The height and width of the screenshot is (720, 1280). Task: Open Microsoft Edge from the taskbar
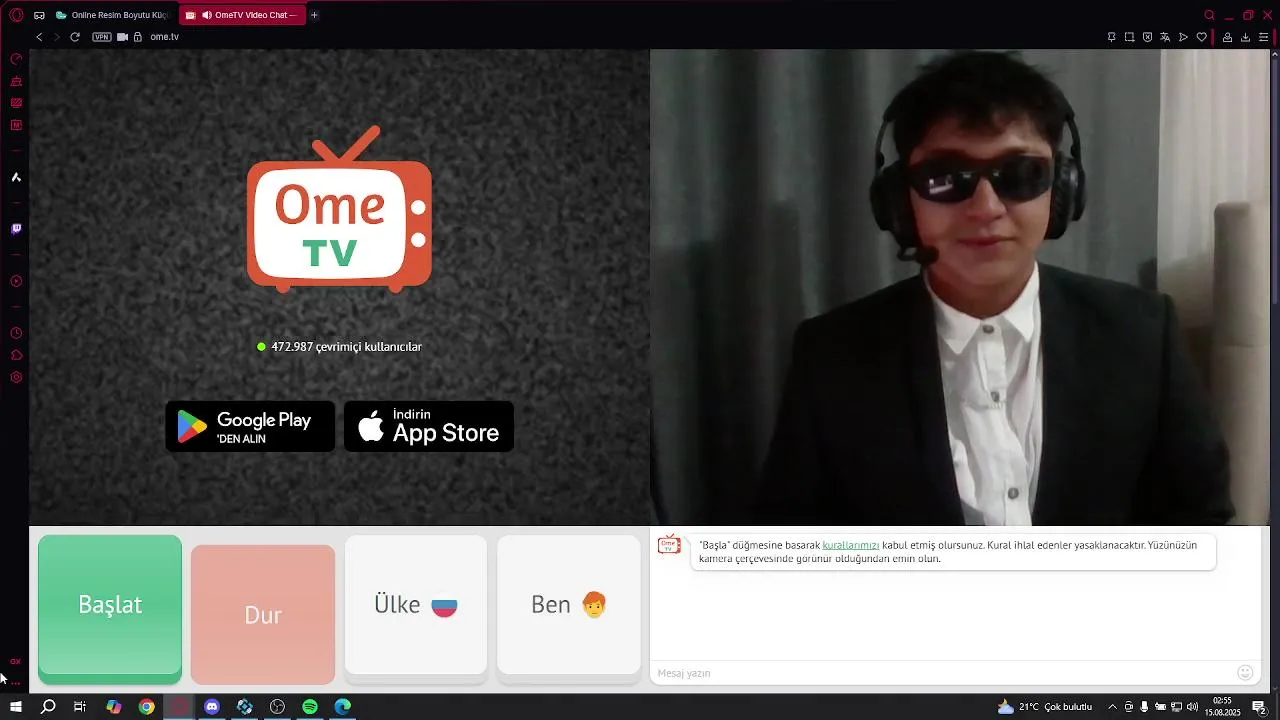[x=343, y=707]
